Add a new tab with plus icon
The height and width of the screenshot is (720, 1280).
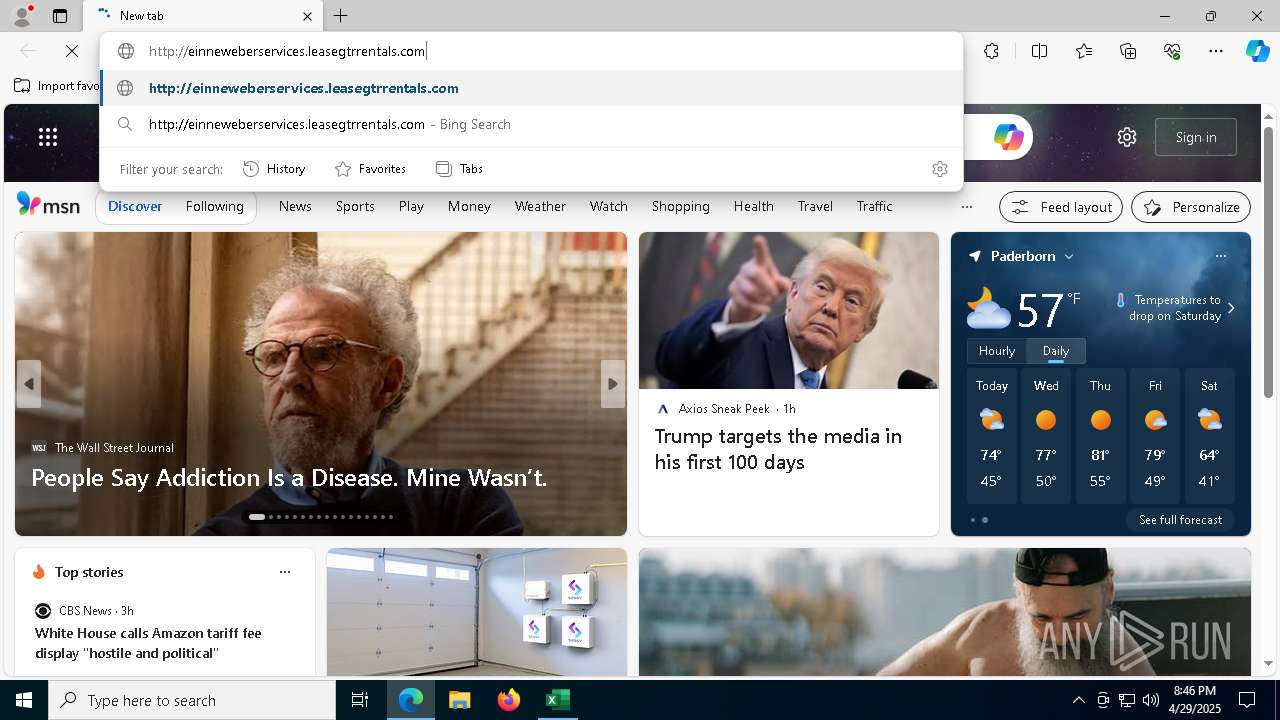(341, 16)
